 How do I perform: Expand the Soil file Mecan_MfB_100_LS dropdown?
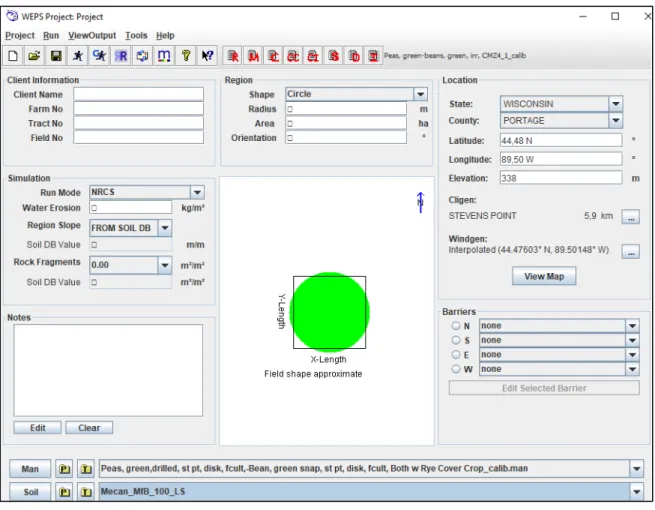[x=637, y=492]
